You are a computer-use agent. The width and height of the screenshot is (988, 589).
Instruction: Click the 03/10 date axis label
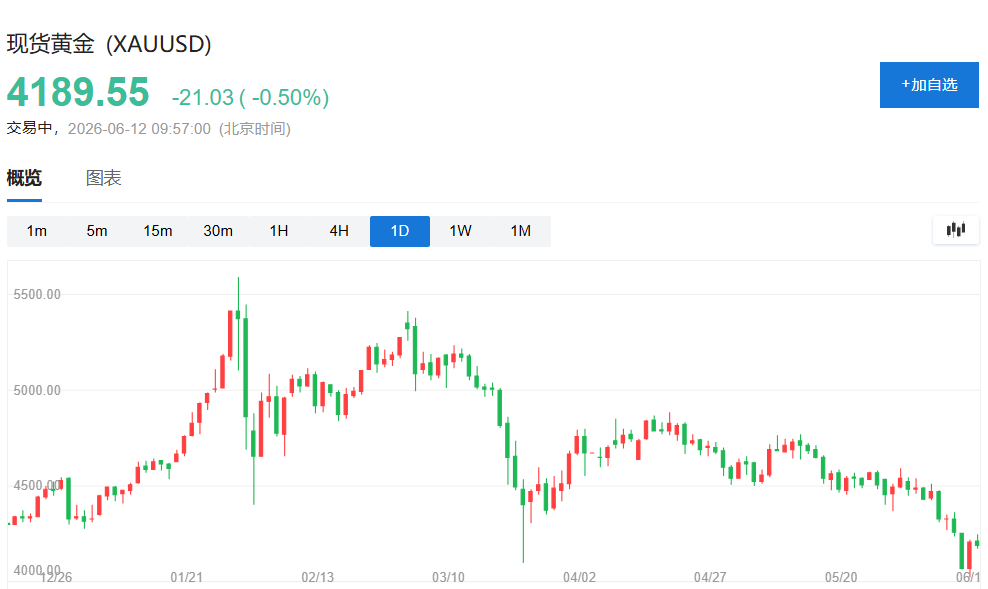[448, 577]
